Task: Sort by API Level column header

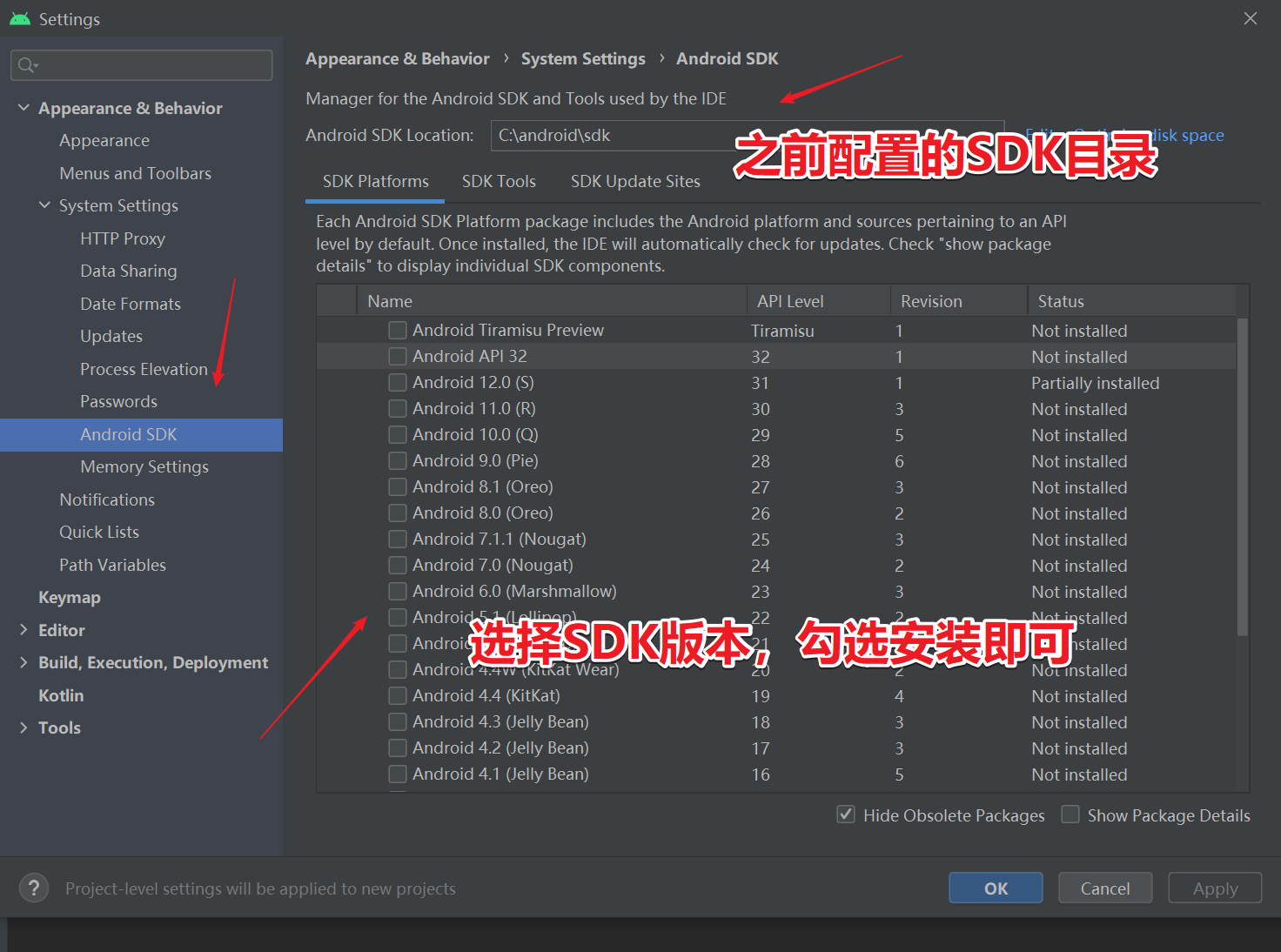Action: [x=818, y=301]
